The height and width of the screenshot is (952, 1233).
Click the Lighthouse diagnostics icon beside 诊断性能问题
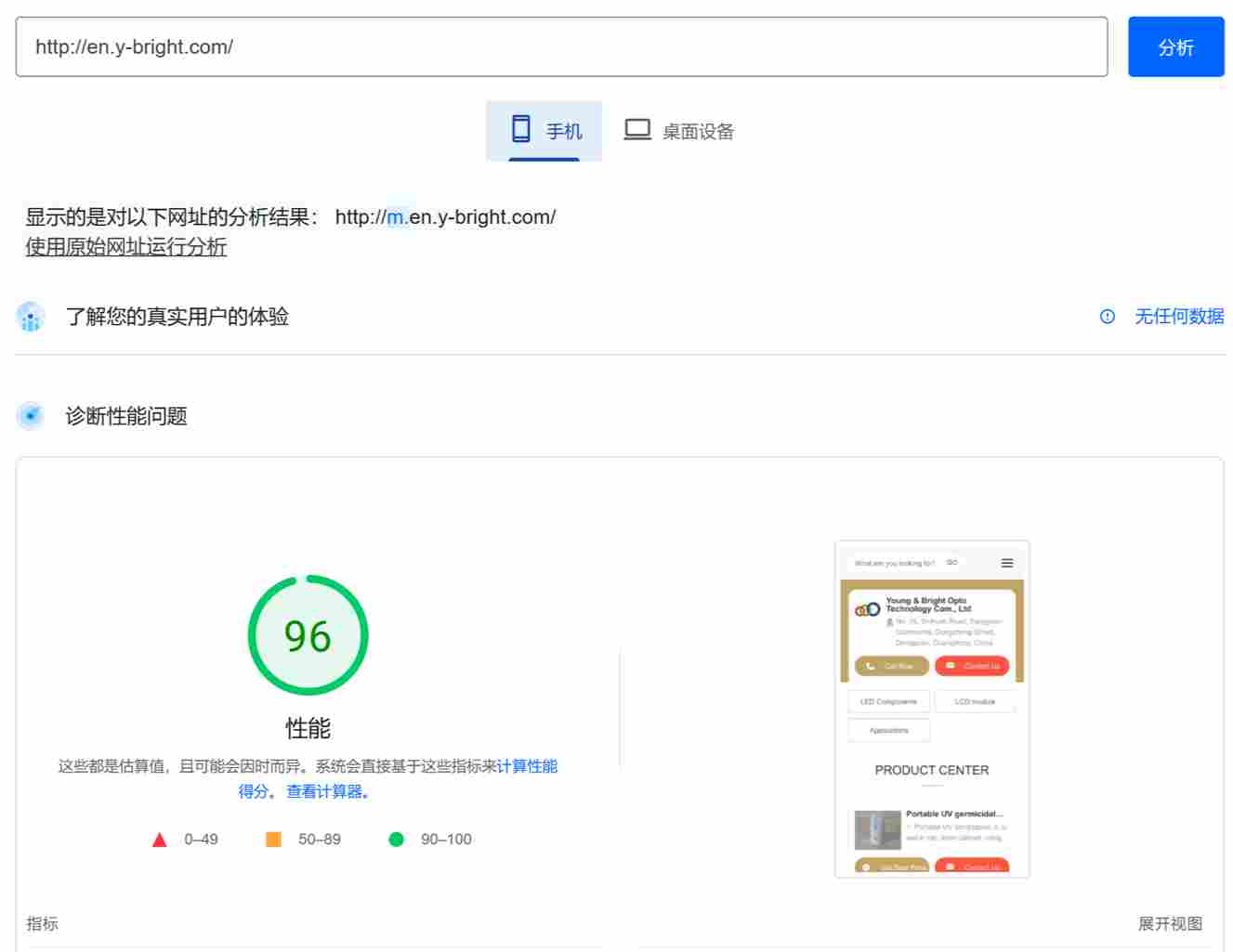(x=31, y=416)
